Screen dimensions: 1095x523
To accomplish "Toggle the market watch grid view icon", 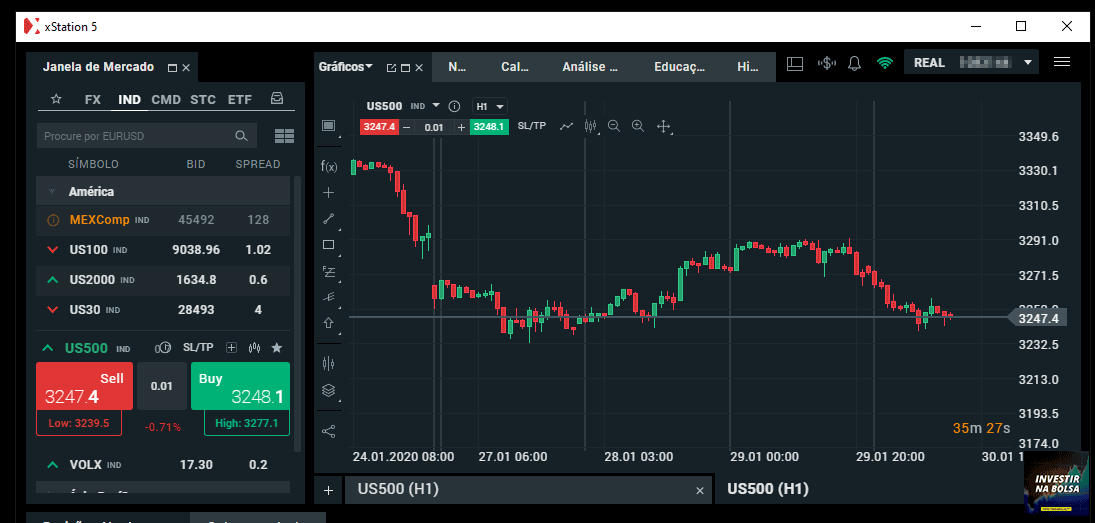I will click(284, 136).
